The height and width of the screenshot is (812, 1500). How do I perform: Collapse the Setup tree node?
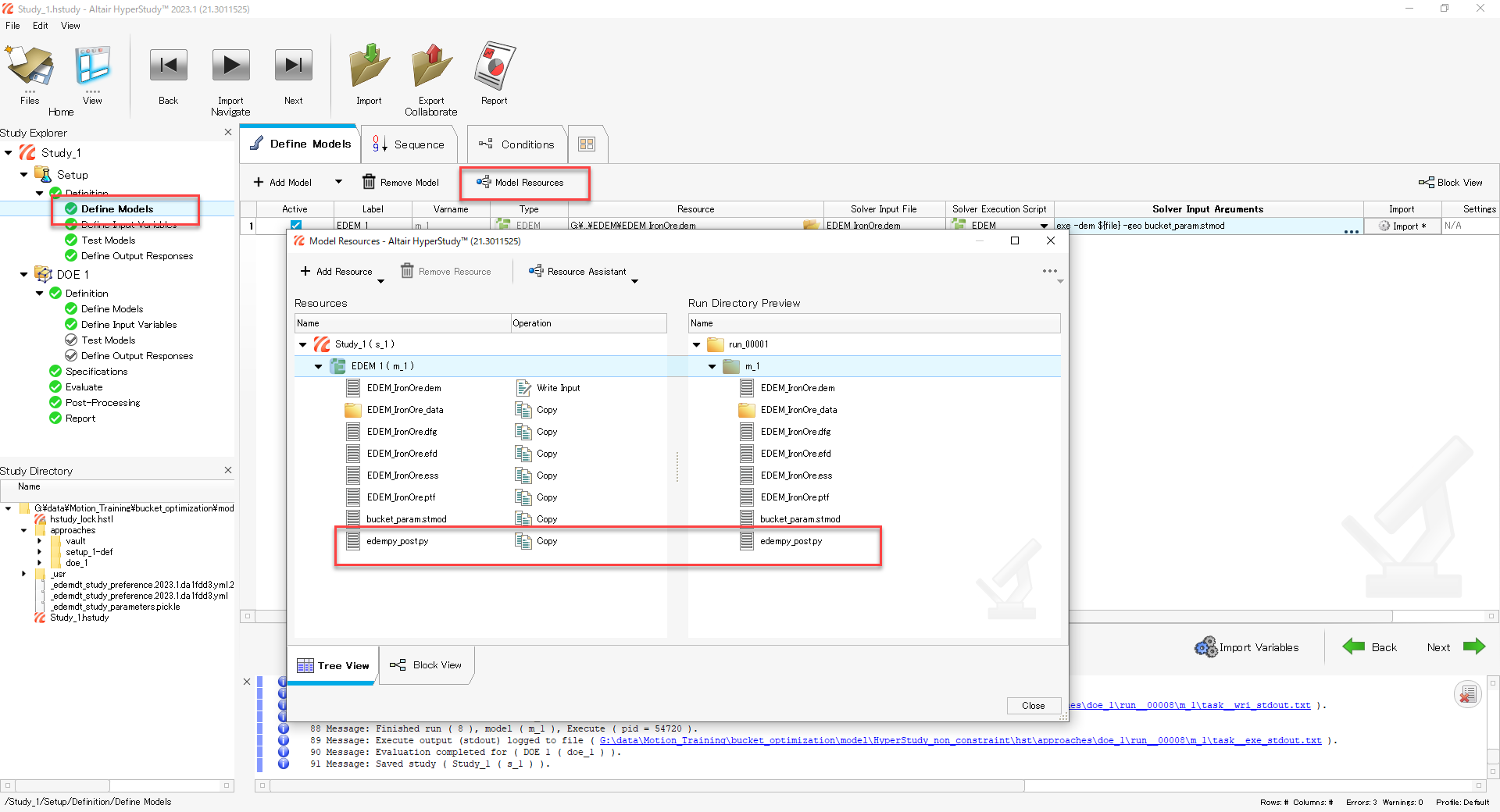(x=24, y=175)
